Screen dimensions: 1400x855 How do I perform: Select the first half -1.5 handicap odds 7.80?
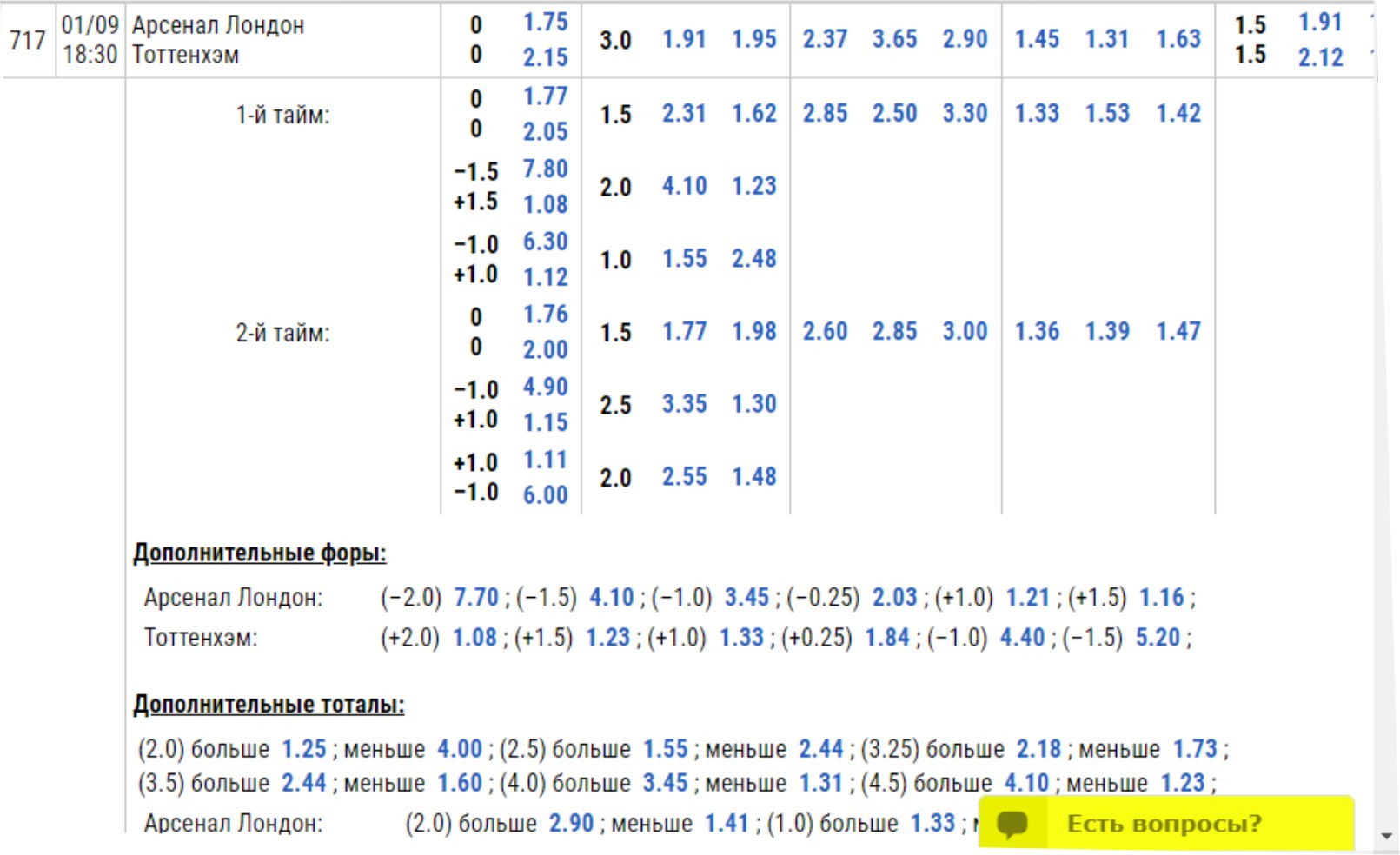click(x=545, y=169)
